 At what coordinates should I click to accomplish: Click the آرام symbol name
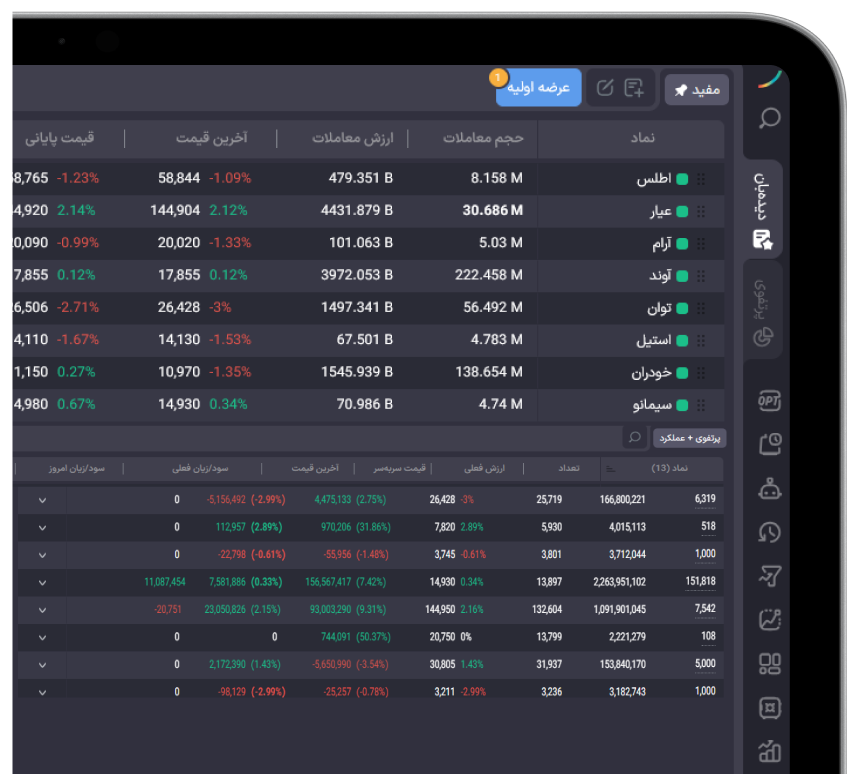(x=662, y=243)
